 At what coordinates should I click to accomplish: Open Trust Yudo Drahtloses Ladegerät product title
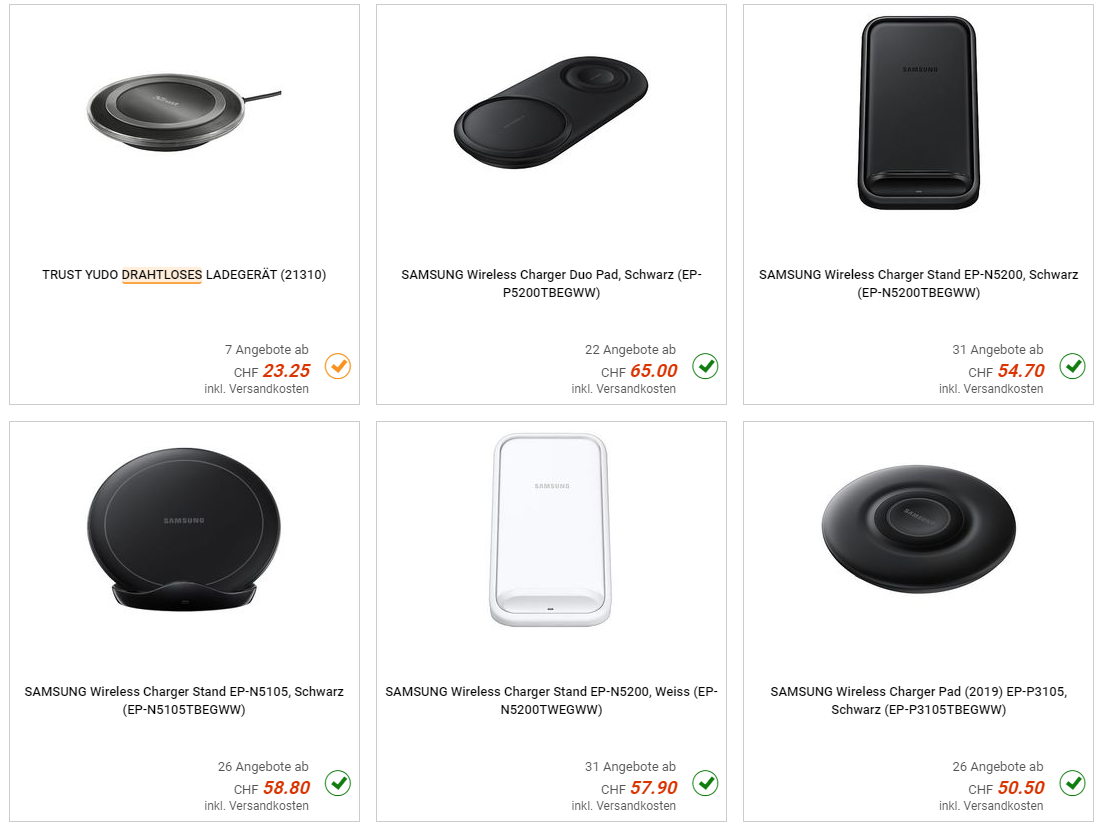point(184,274)
